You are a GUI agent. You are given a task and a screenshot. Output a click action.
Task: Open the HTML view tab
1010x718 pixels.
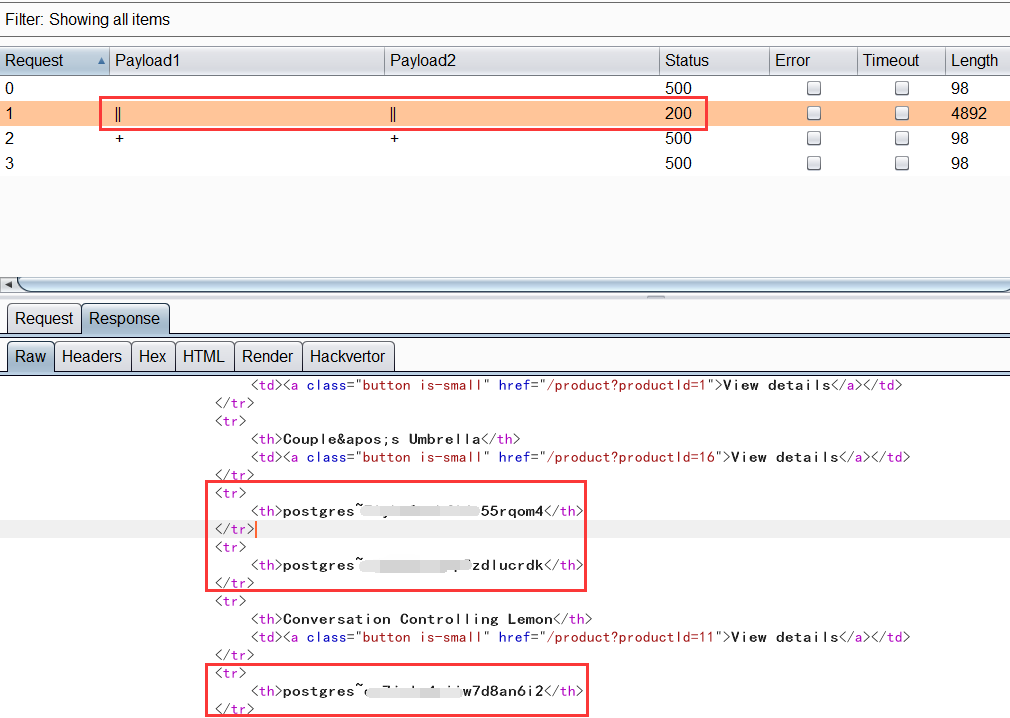click(204, 356)
